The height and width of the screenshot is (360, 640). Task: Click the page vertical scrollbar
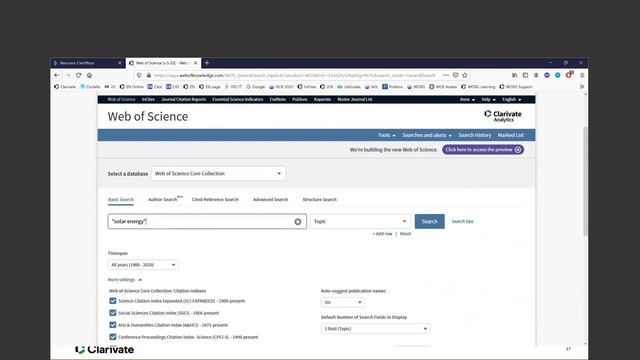pos(585,181)
